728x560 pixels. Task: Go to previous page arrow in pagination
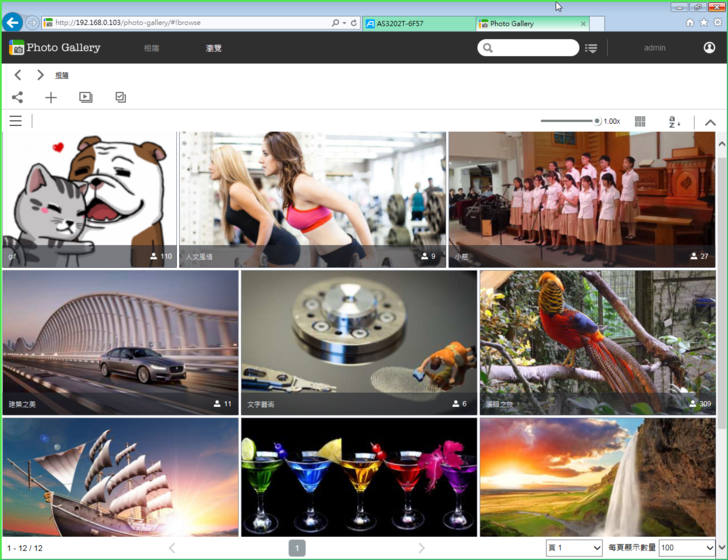pos(172,548)
